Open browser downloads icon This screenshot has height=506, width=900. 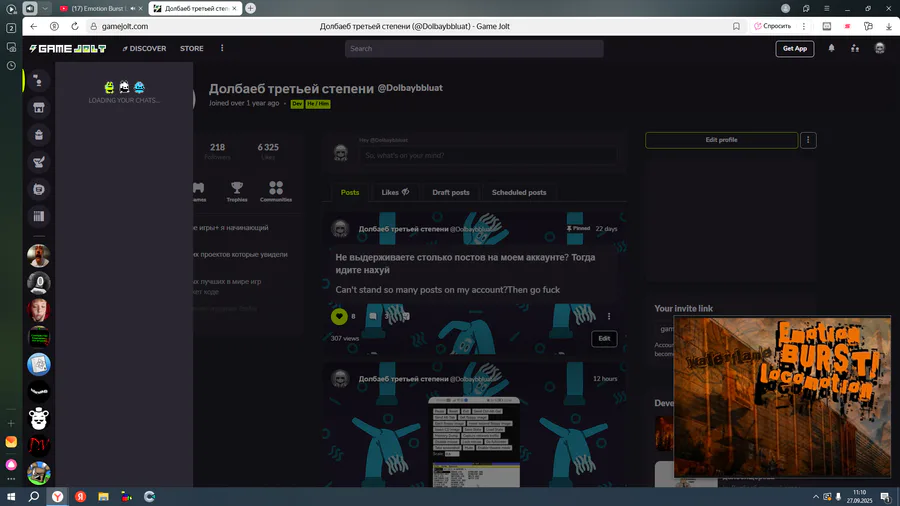click(889, 26)
